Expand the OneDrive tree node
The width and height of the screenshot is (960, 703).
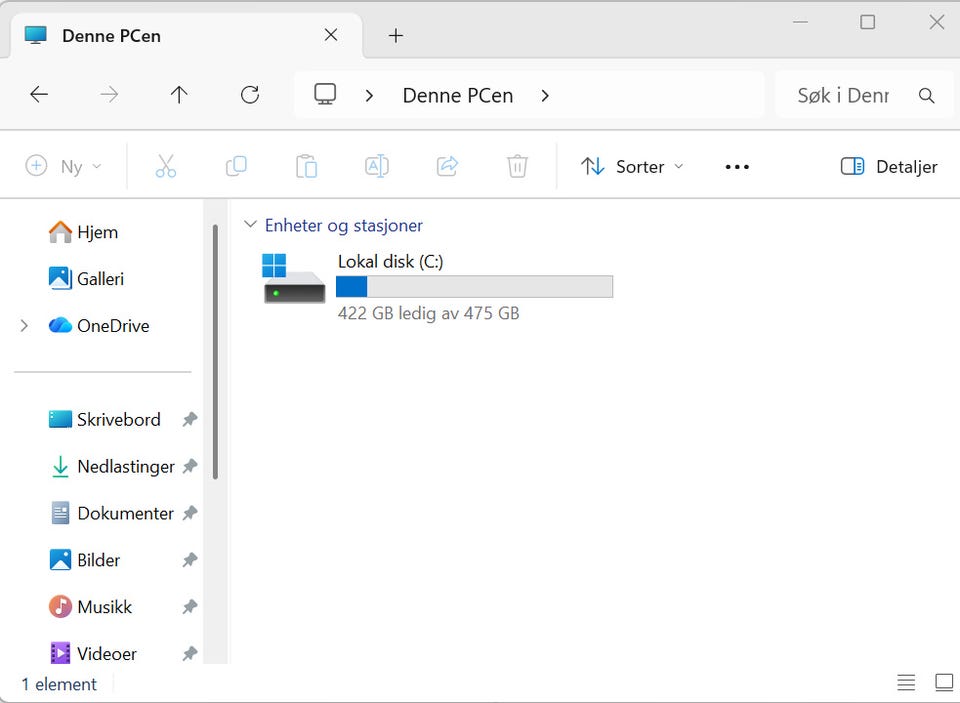(24, 326)
